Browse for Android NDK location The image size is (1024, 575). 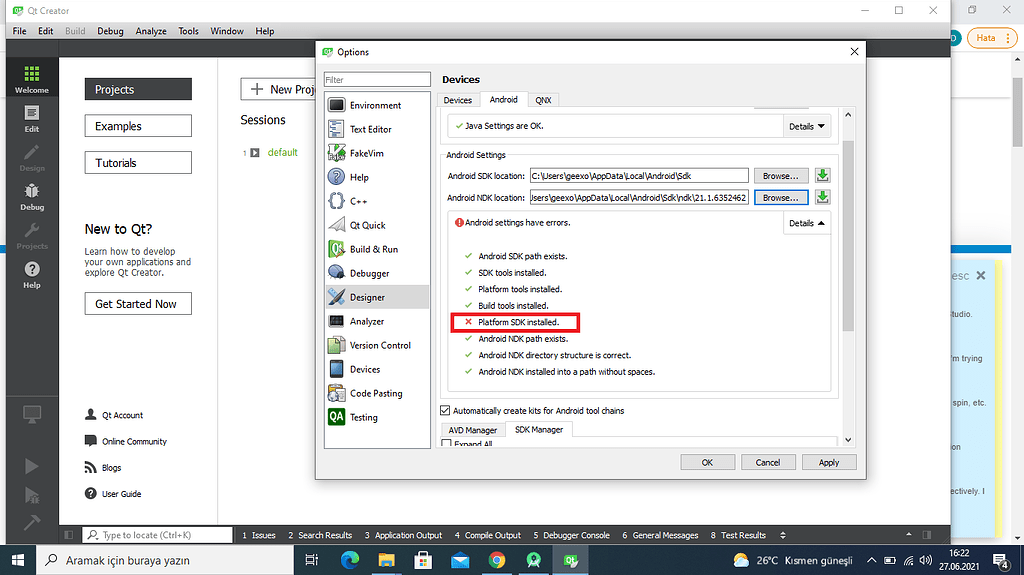point(781,197)
